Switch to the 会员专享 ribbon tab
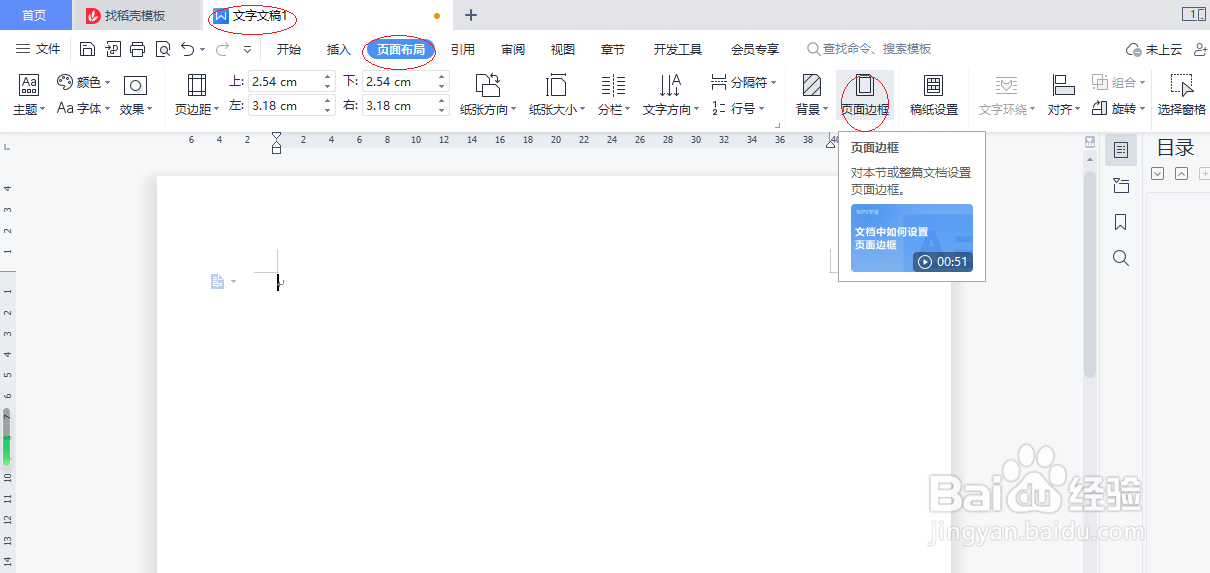Screen dimensions: 1210x573 tap(755, 49)
